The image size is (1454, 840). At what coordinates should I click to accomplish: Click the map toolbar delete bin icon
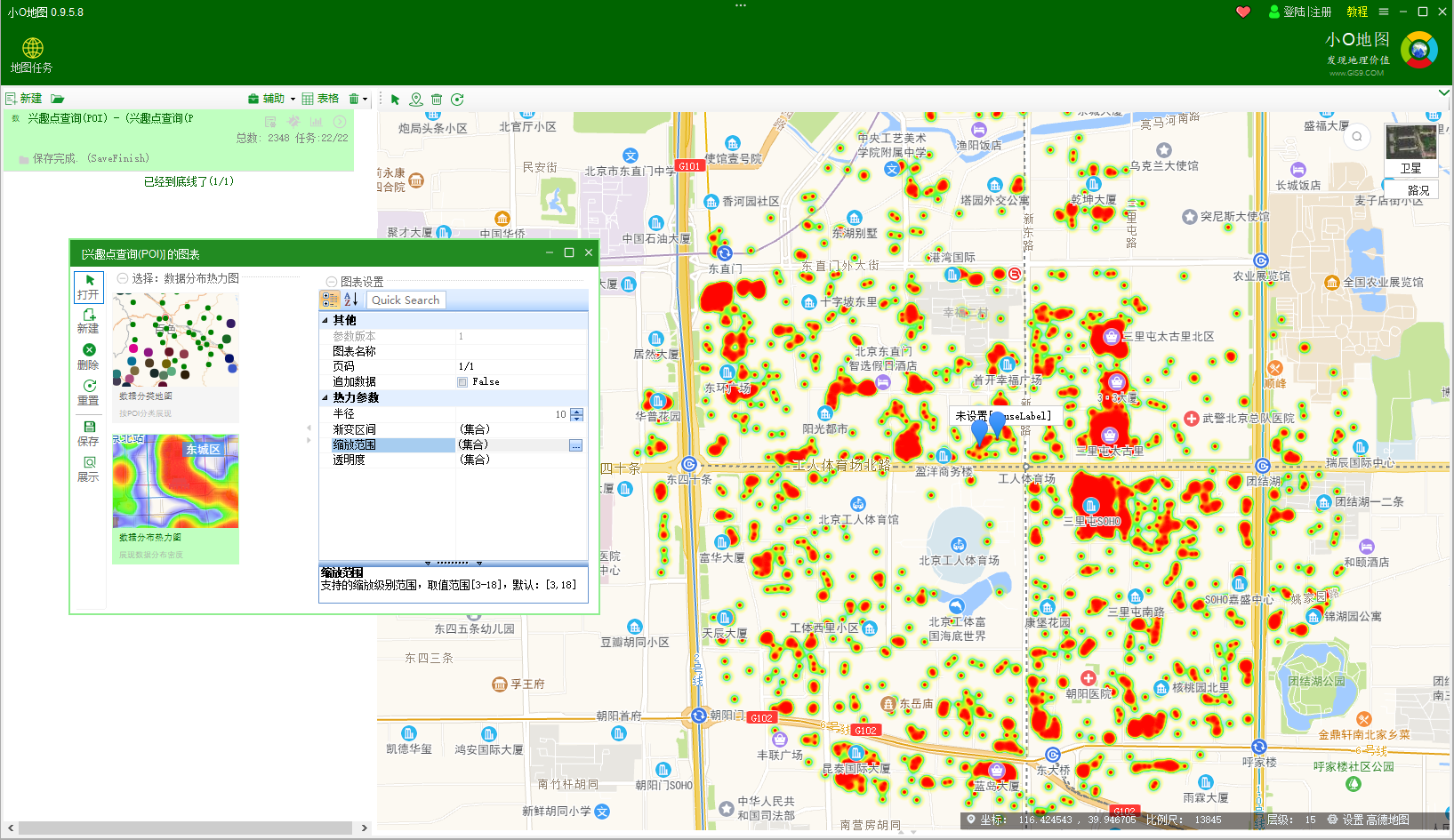coord(437,100)
